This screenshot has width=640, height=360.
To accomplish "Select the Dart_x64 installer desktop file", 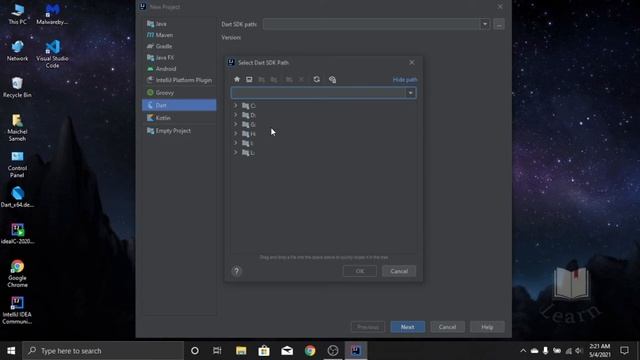I will 17,197.
